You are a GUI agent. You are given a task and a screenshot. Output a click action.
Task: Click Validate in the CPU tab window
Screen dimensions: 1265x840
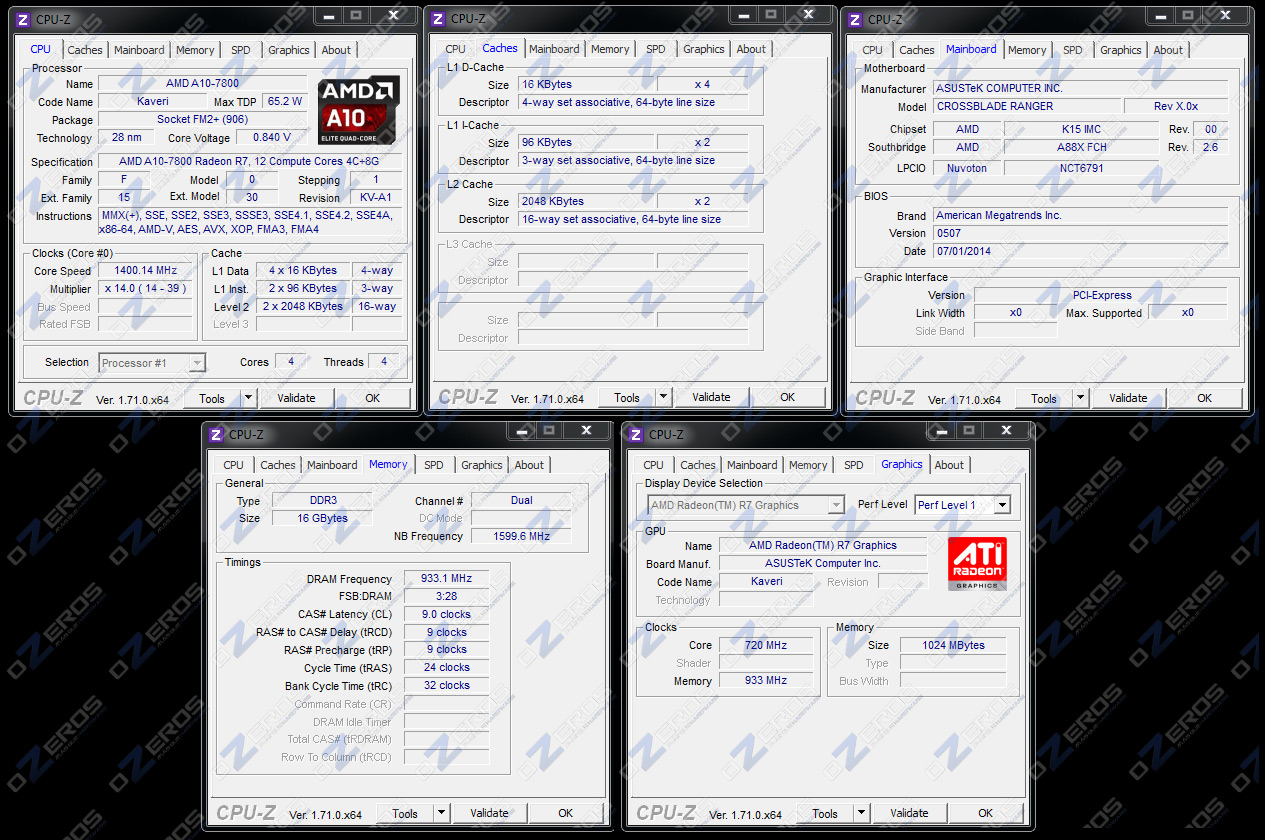[x=296, y=398]
